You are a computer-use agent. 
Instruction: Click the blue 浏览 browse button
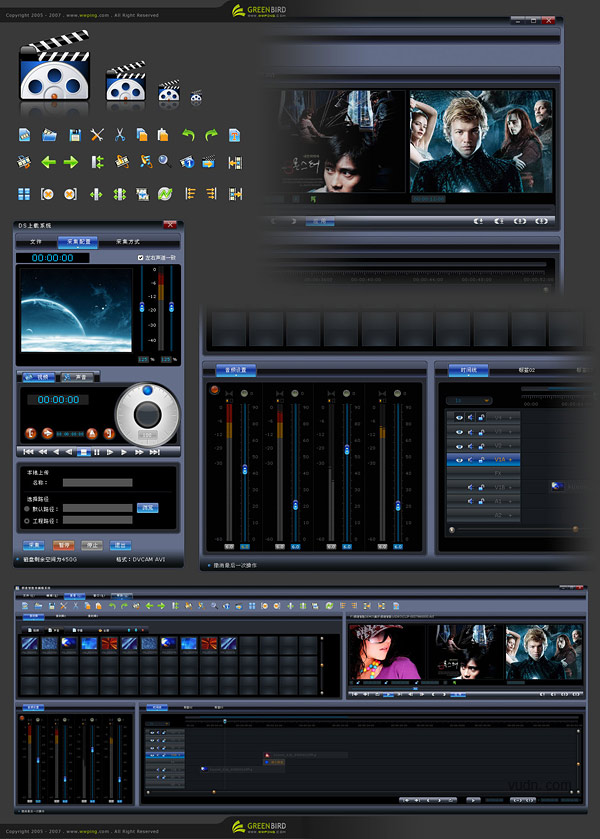click(x=147, y=508)
